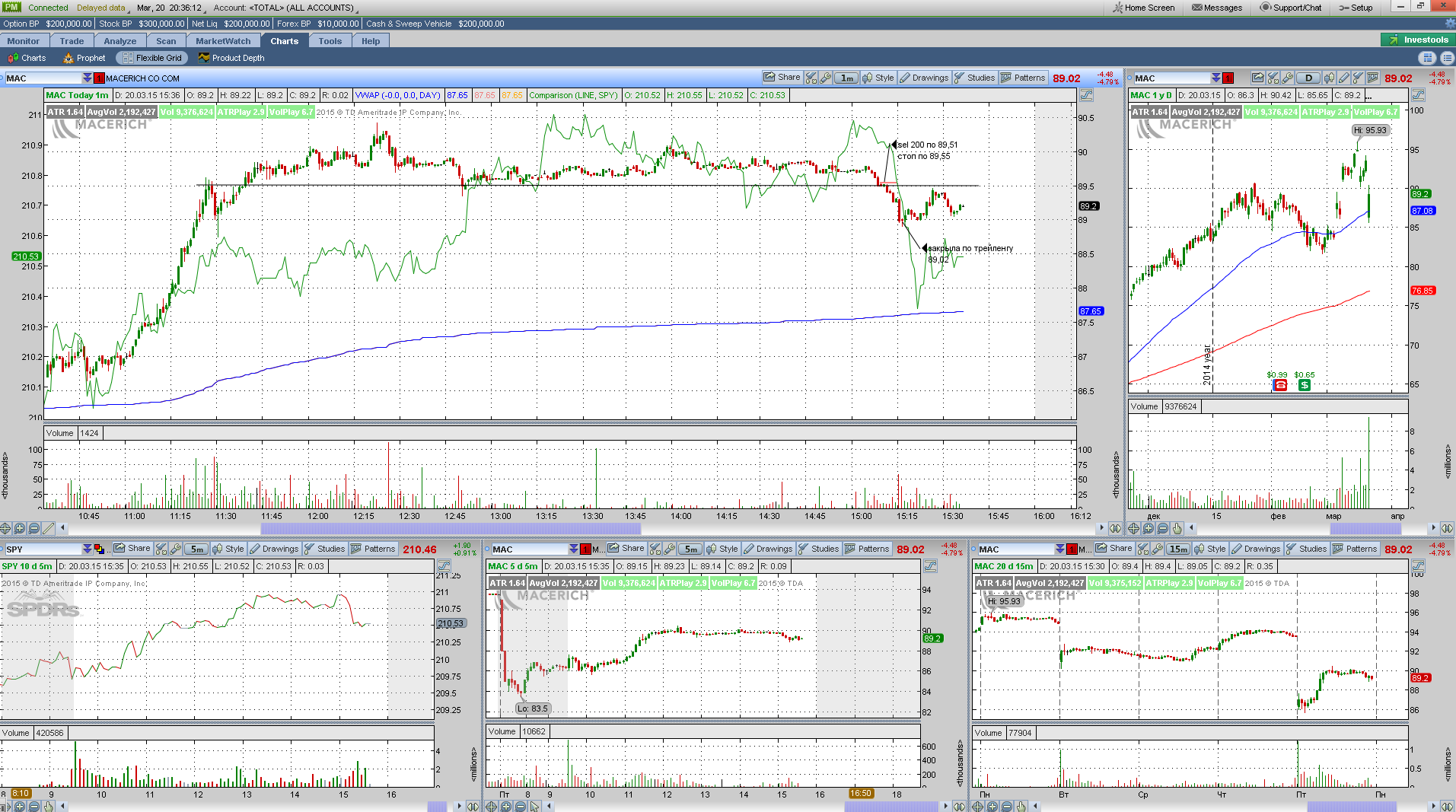
Task: Open symbol dropdown arrow of MAC daily chart
Action: point(1215,78)
